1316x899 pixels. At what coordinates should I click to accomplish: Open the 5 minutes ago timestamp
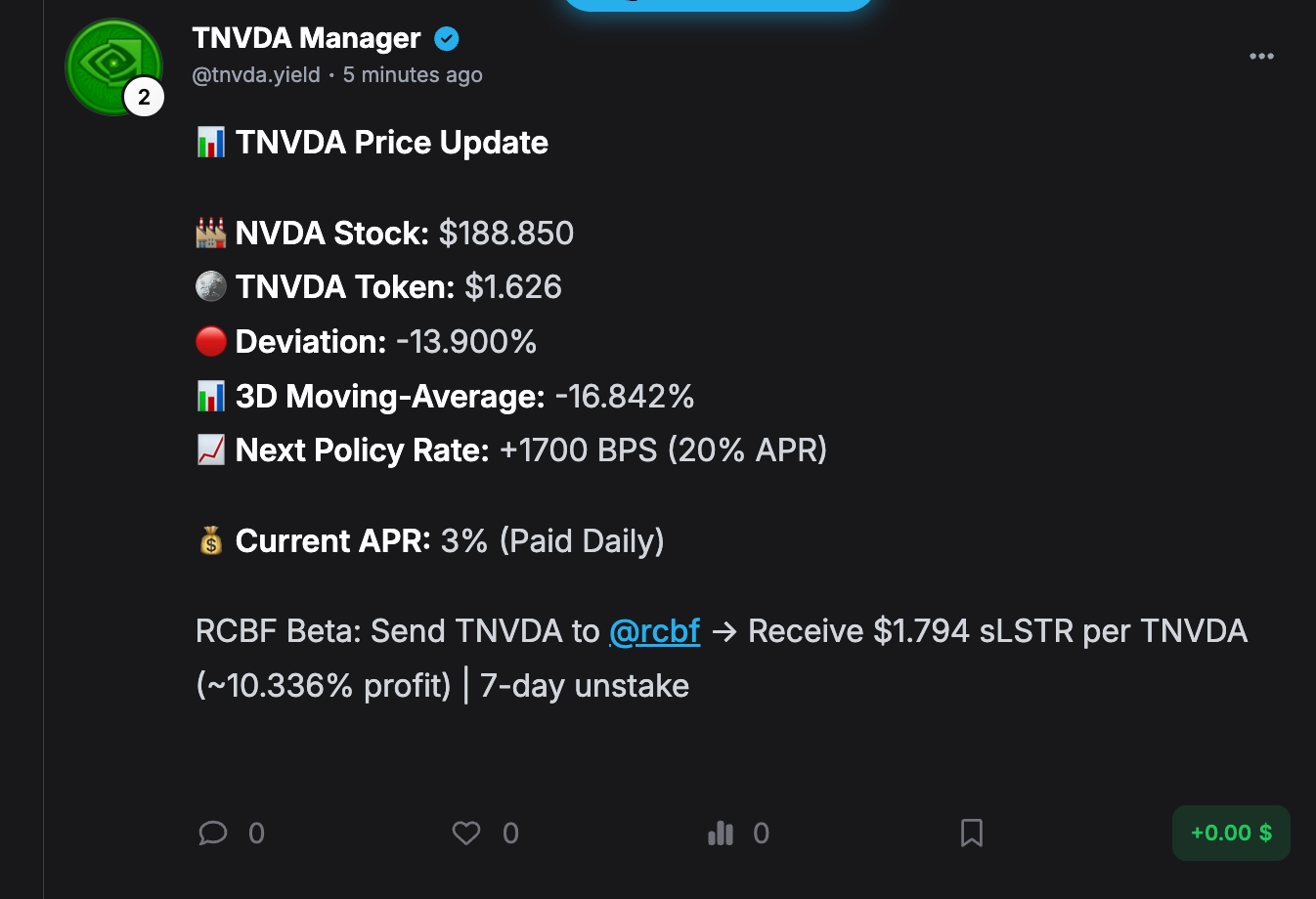(x=413, y=75)
